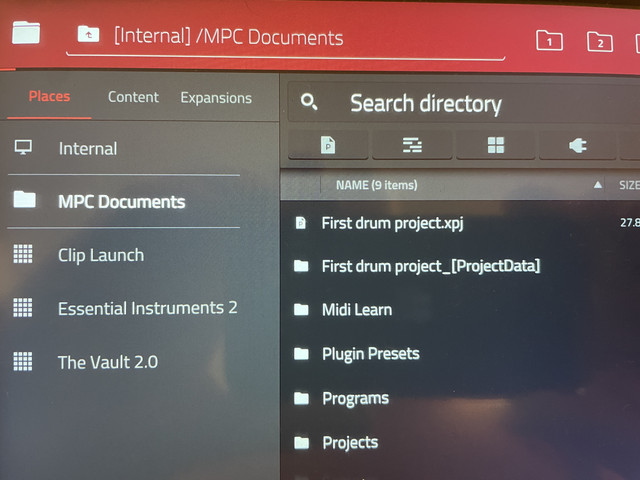Switch to the Expansions tab

click(x=216, y=98)
